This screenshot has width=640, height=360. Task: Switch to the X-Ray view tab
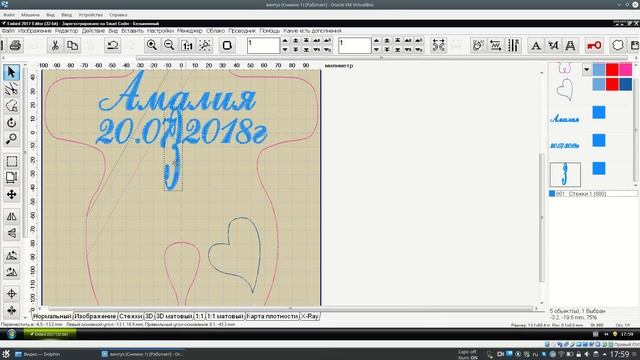[x=310, y=316]
